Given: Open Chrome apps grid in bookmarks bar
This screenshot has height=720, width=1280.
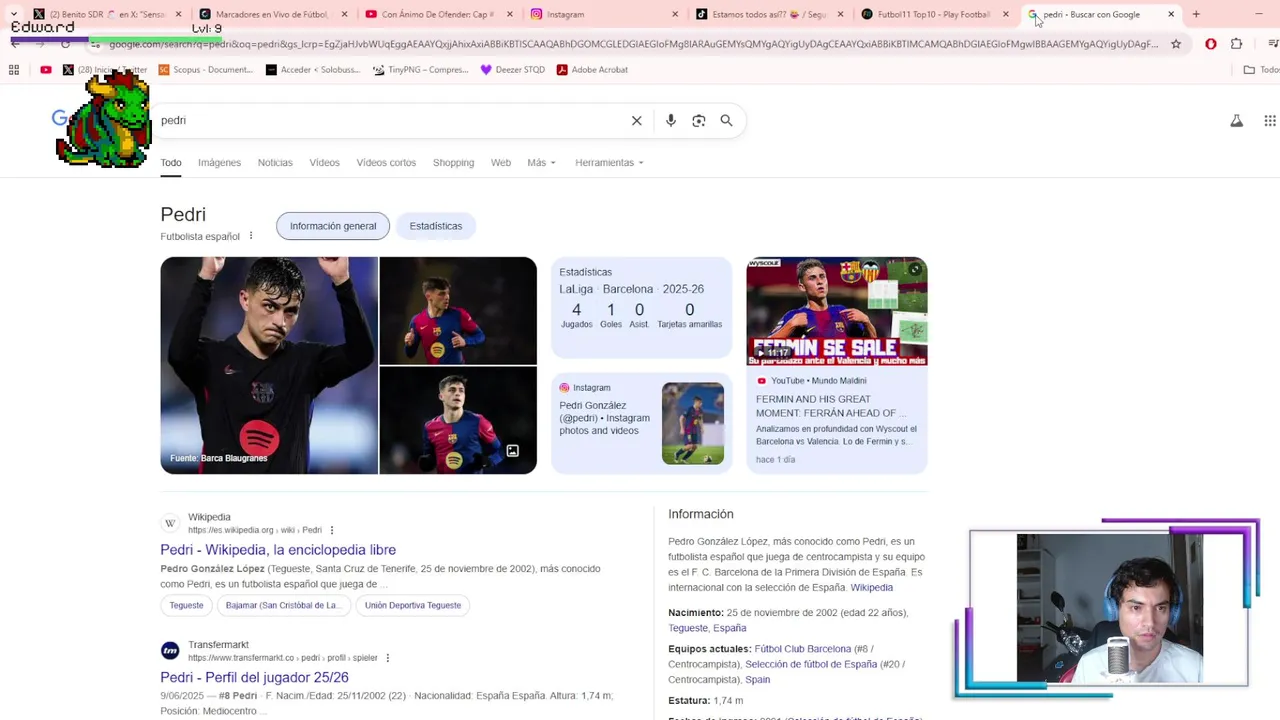Looking at the screenshot, I should (14, 70).
